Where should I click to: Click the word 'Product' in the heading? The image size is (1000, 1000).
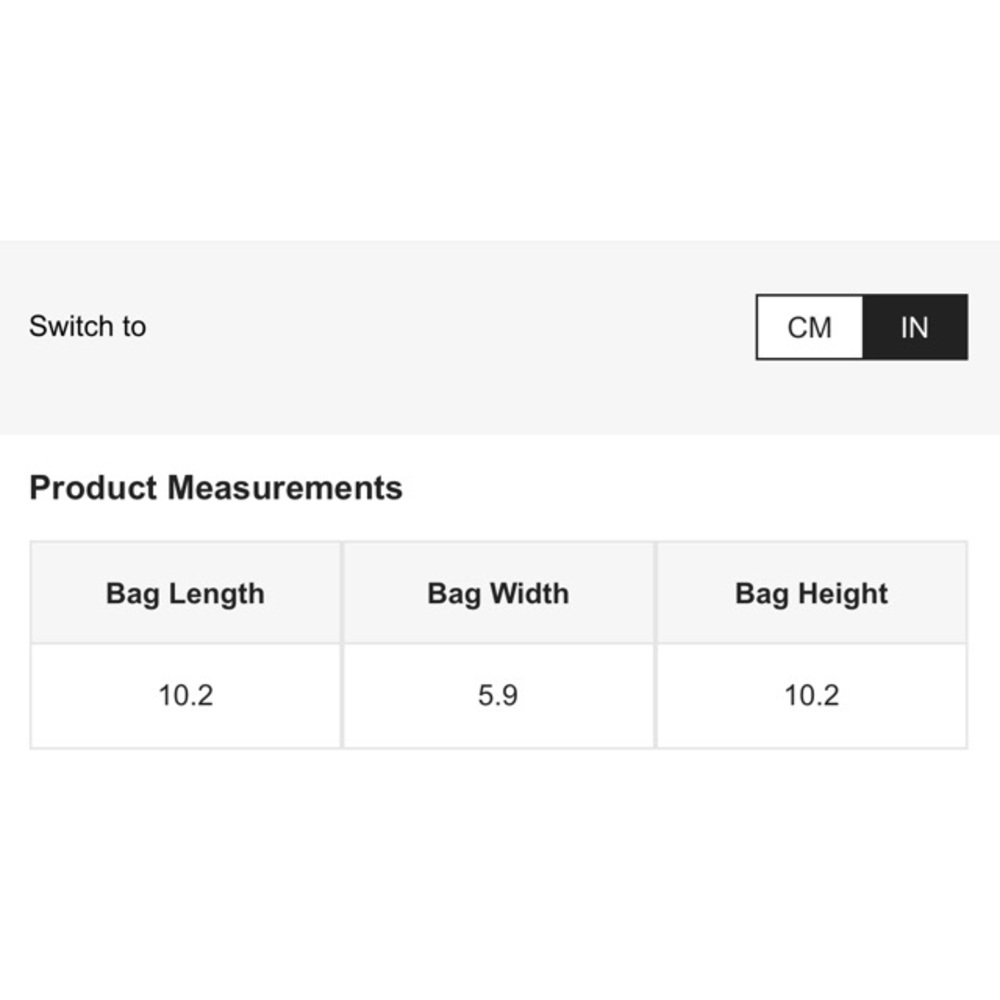(x=93, y=488)
